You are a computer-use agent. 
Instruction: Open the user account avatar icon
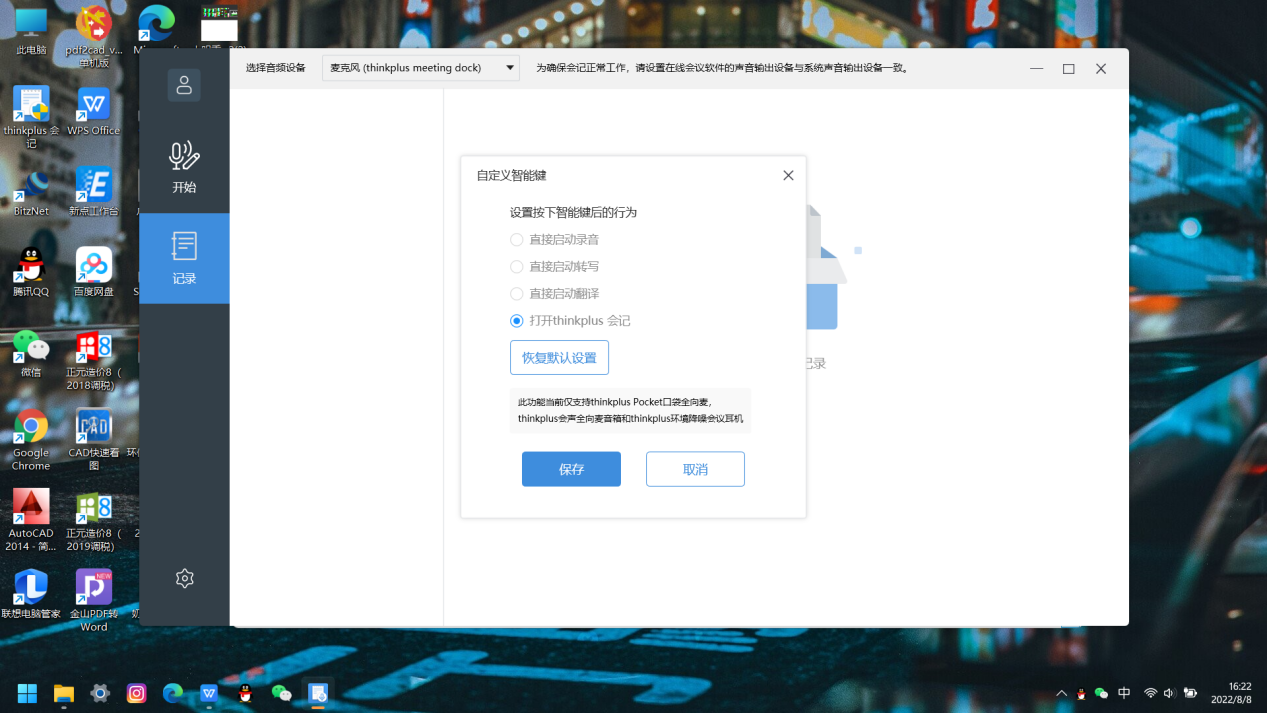(184, 86)
